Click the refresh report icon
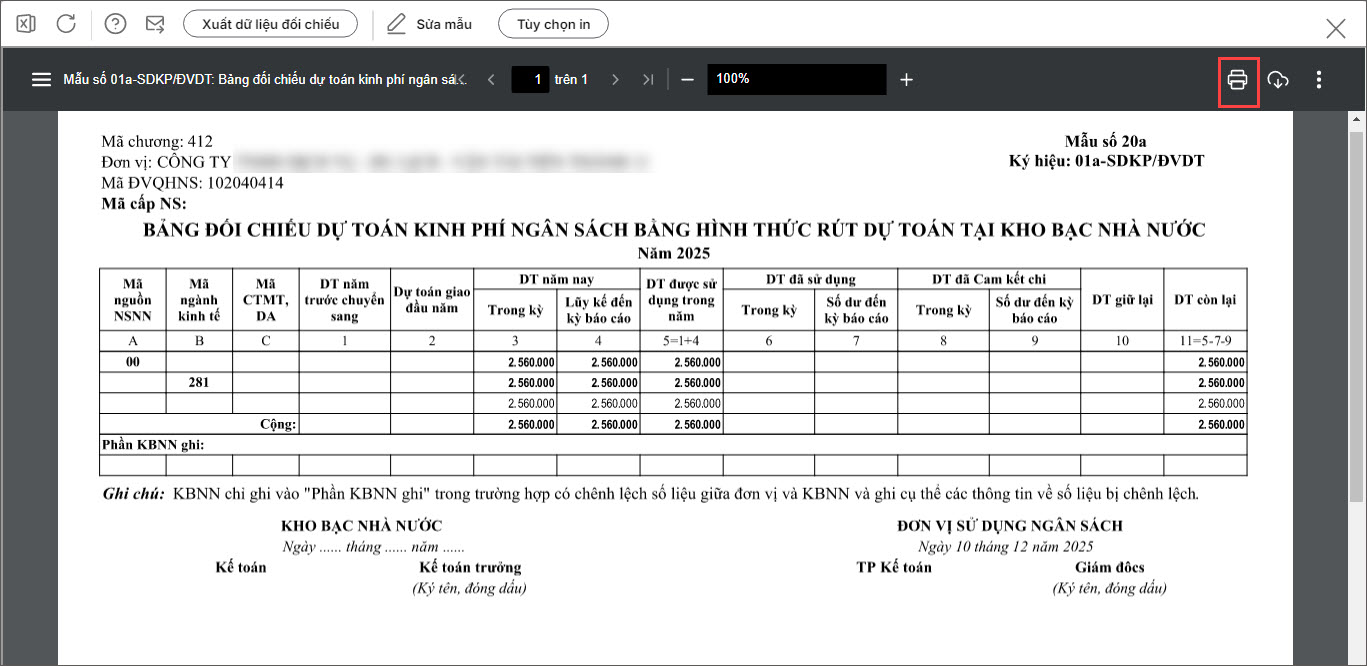The height and width of the screenshot is (666, 1367). [66, 23]
